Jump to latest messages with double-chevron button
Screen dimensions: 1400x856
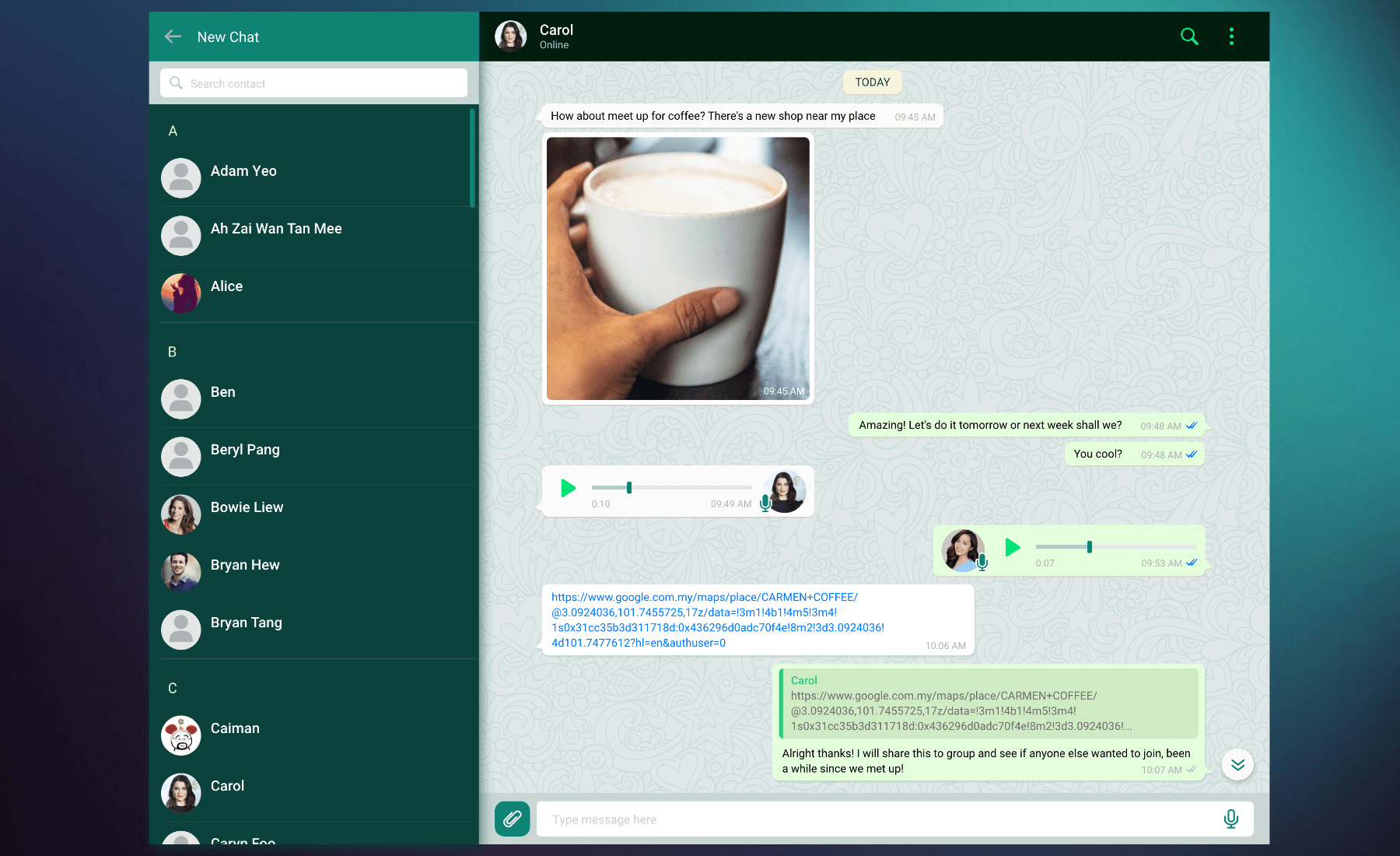(1237, 764)
